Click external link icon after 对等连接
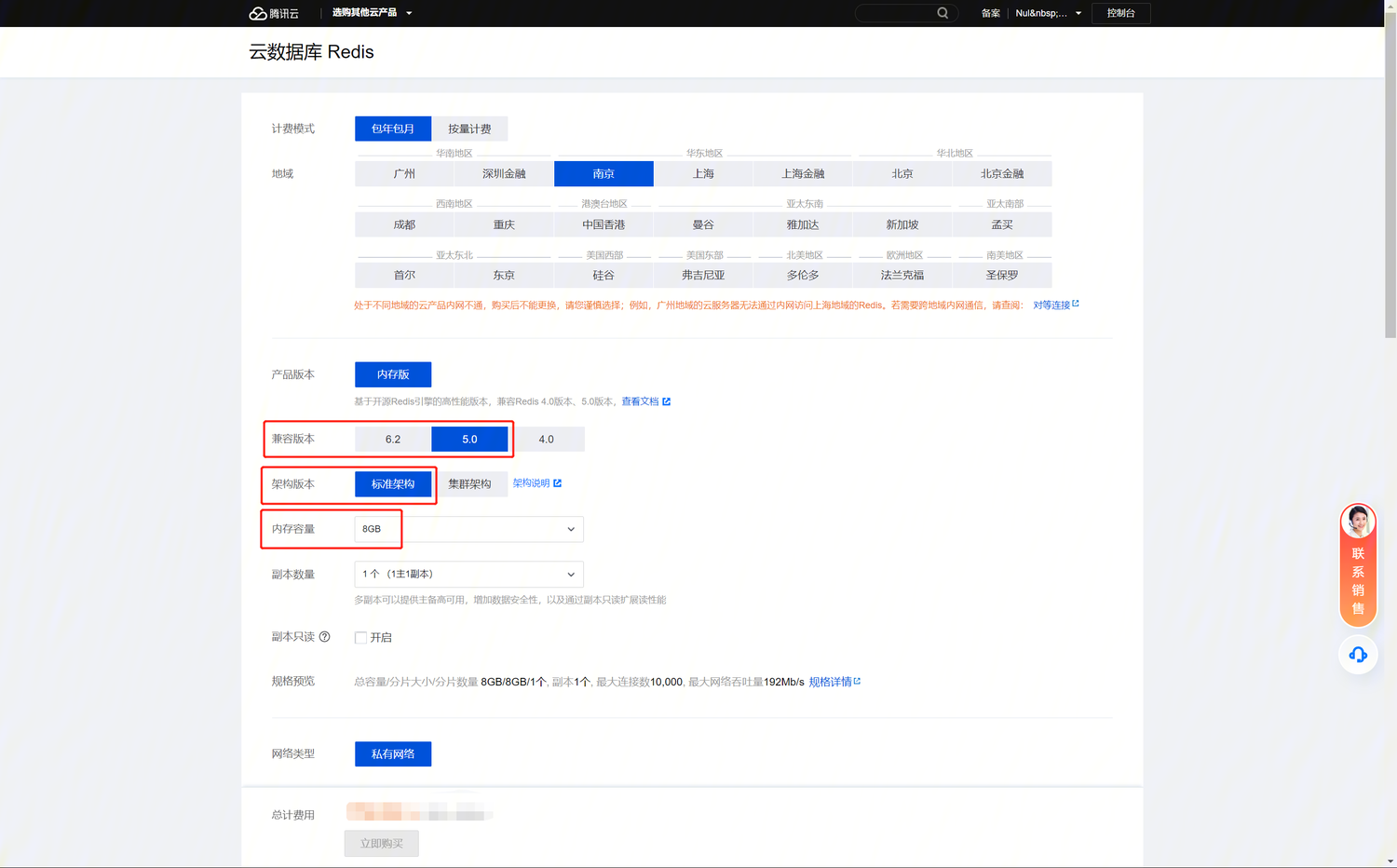 1076,304
